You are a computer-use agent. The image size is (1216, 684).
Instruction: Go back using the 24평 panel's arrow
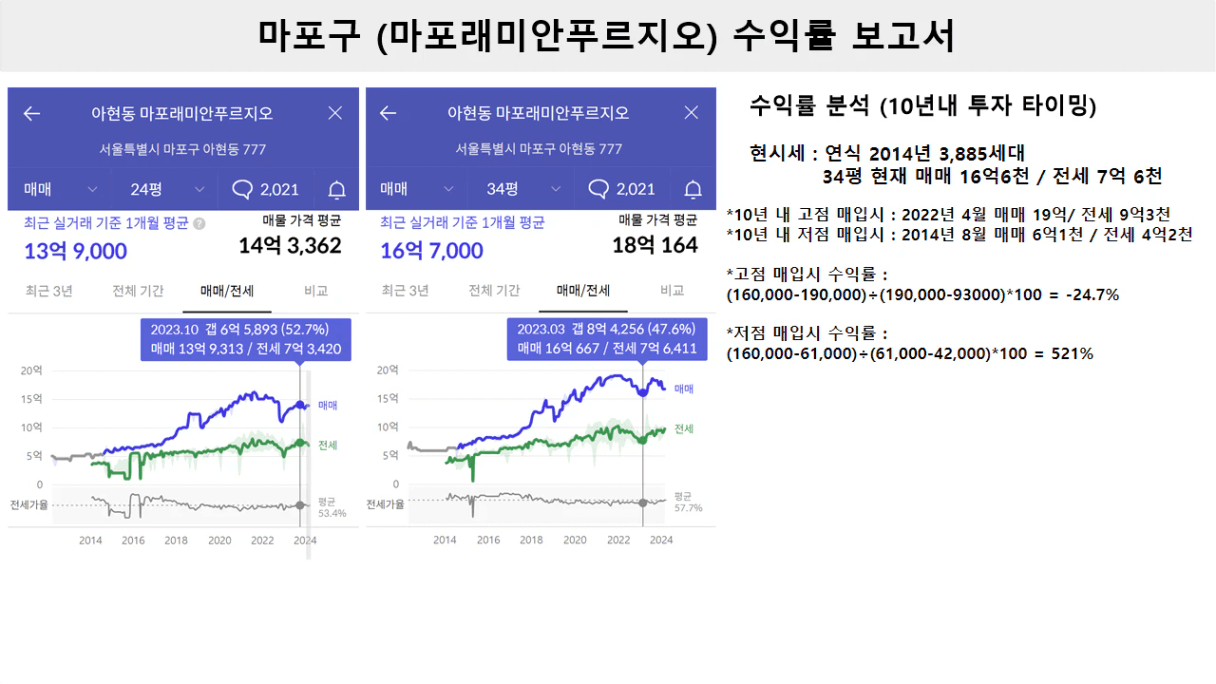point(32,113)
